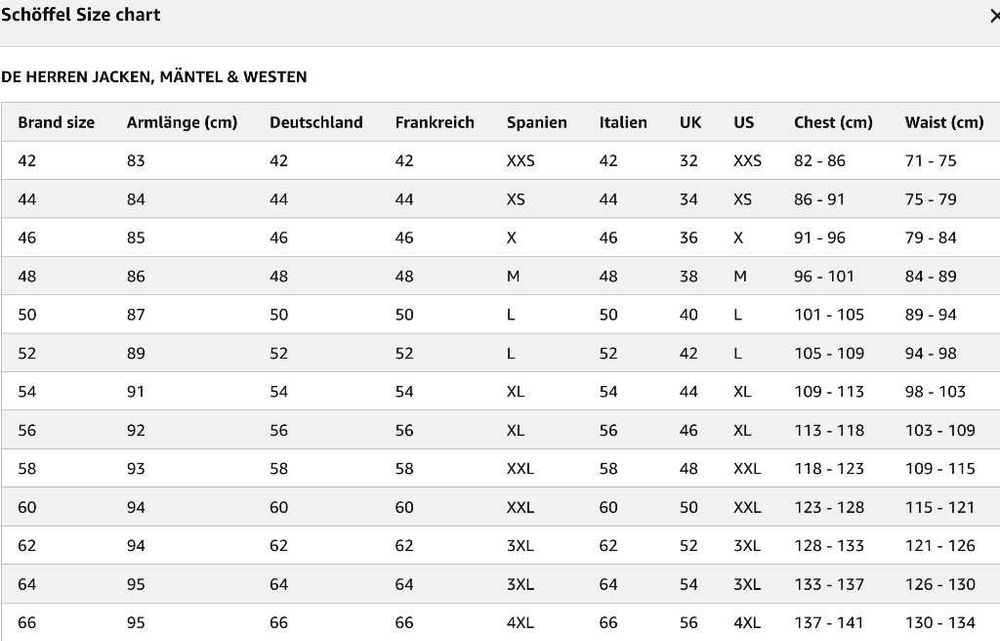Click the Chest (cm) column header

click(833, 122)
